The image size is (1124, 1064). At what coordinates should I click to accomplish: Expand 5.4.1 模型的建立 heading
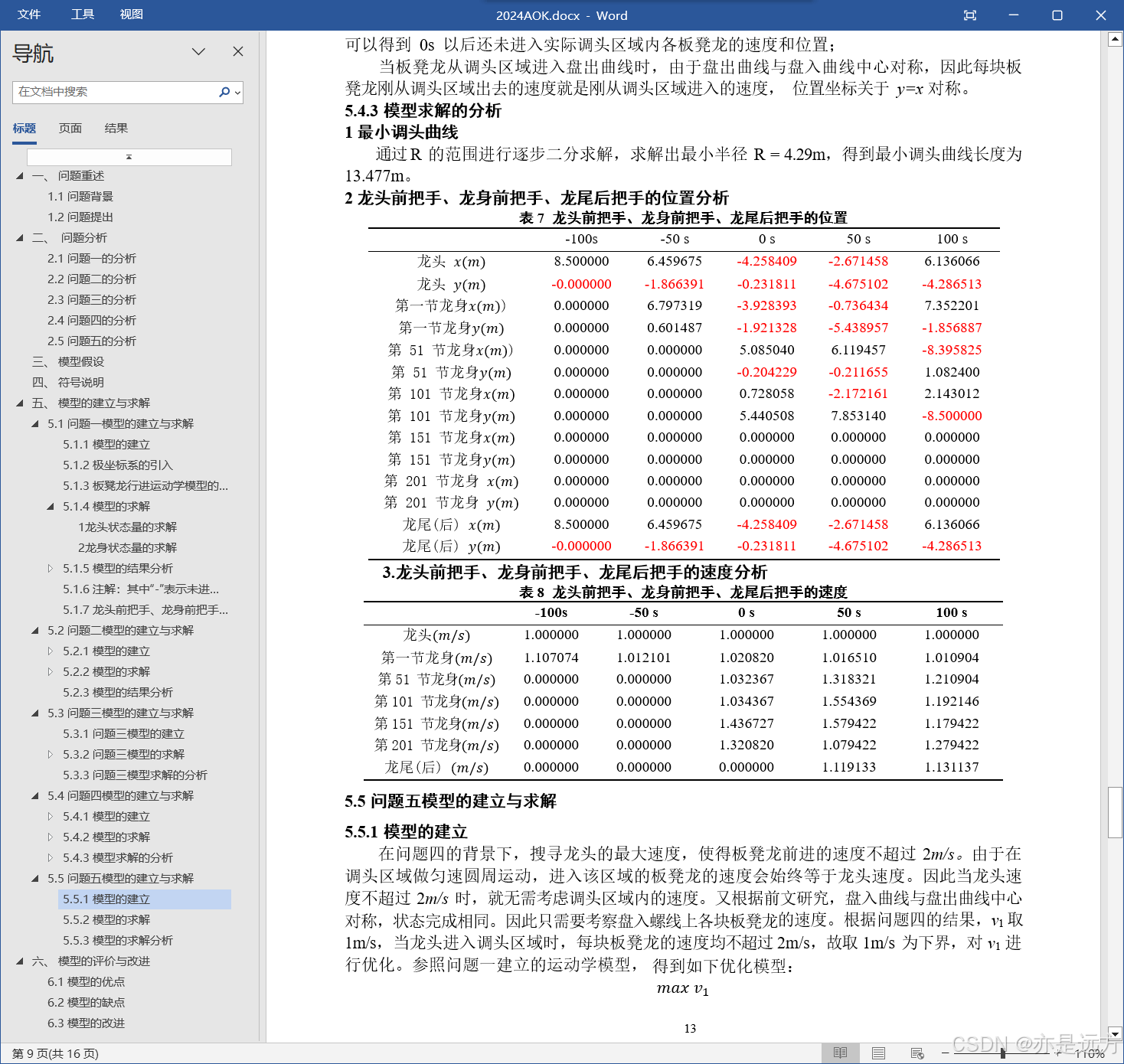tap(51, 817)
